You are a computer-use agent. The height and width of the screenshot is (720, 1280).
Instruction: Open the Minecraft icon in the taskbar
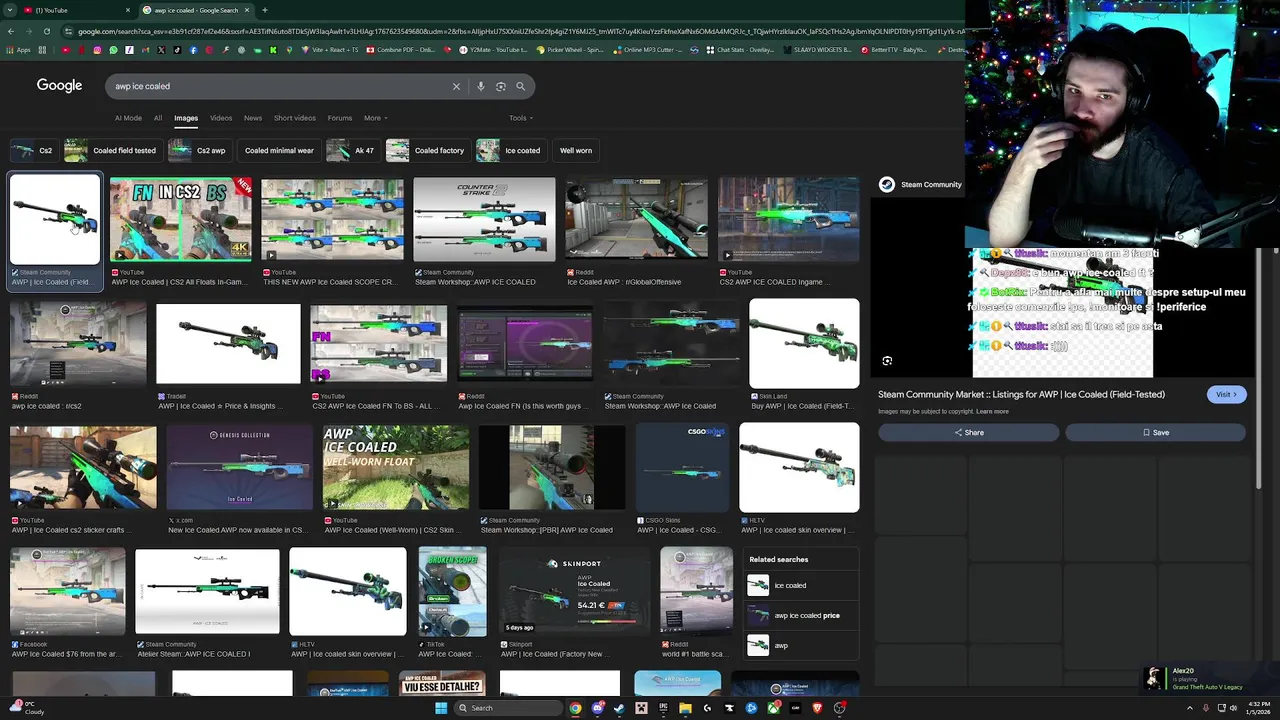tap(641, 708)
